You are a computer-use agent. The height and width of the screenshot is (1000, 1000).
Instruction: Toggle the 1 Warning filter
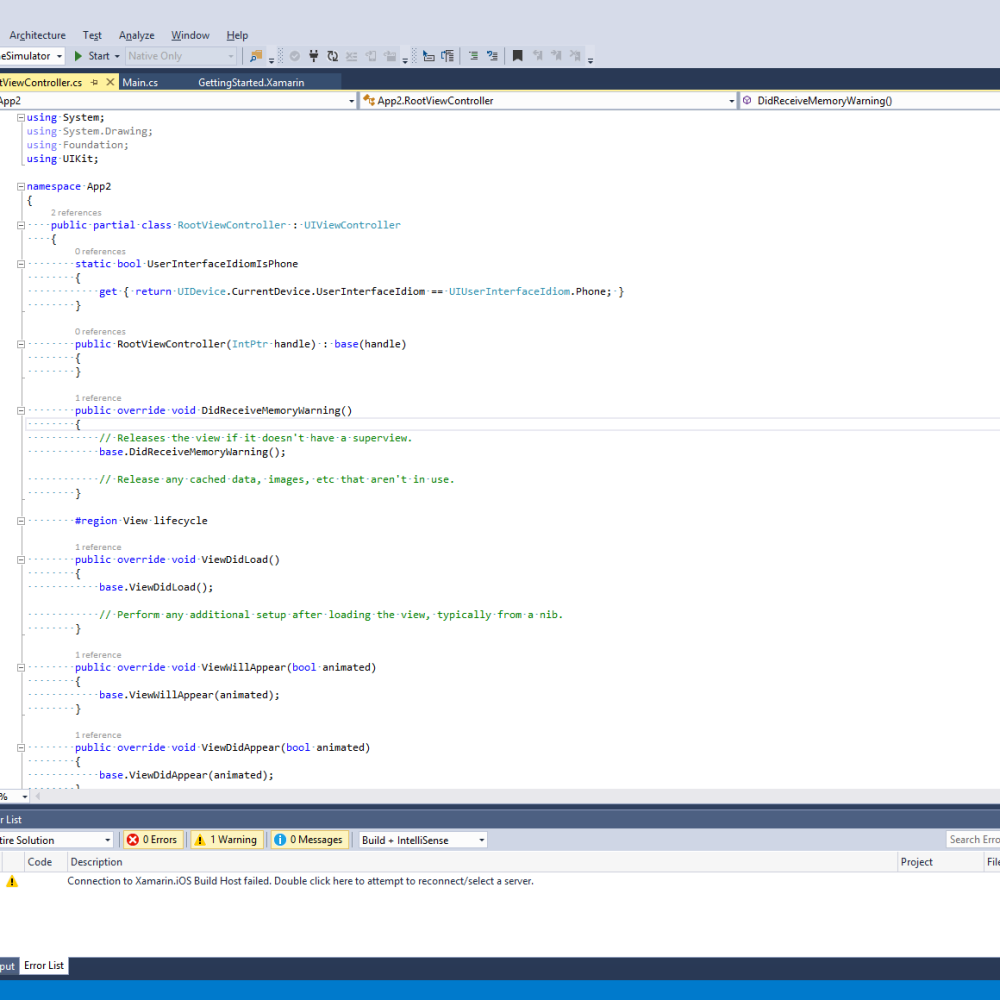[x=226, y=839]
